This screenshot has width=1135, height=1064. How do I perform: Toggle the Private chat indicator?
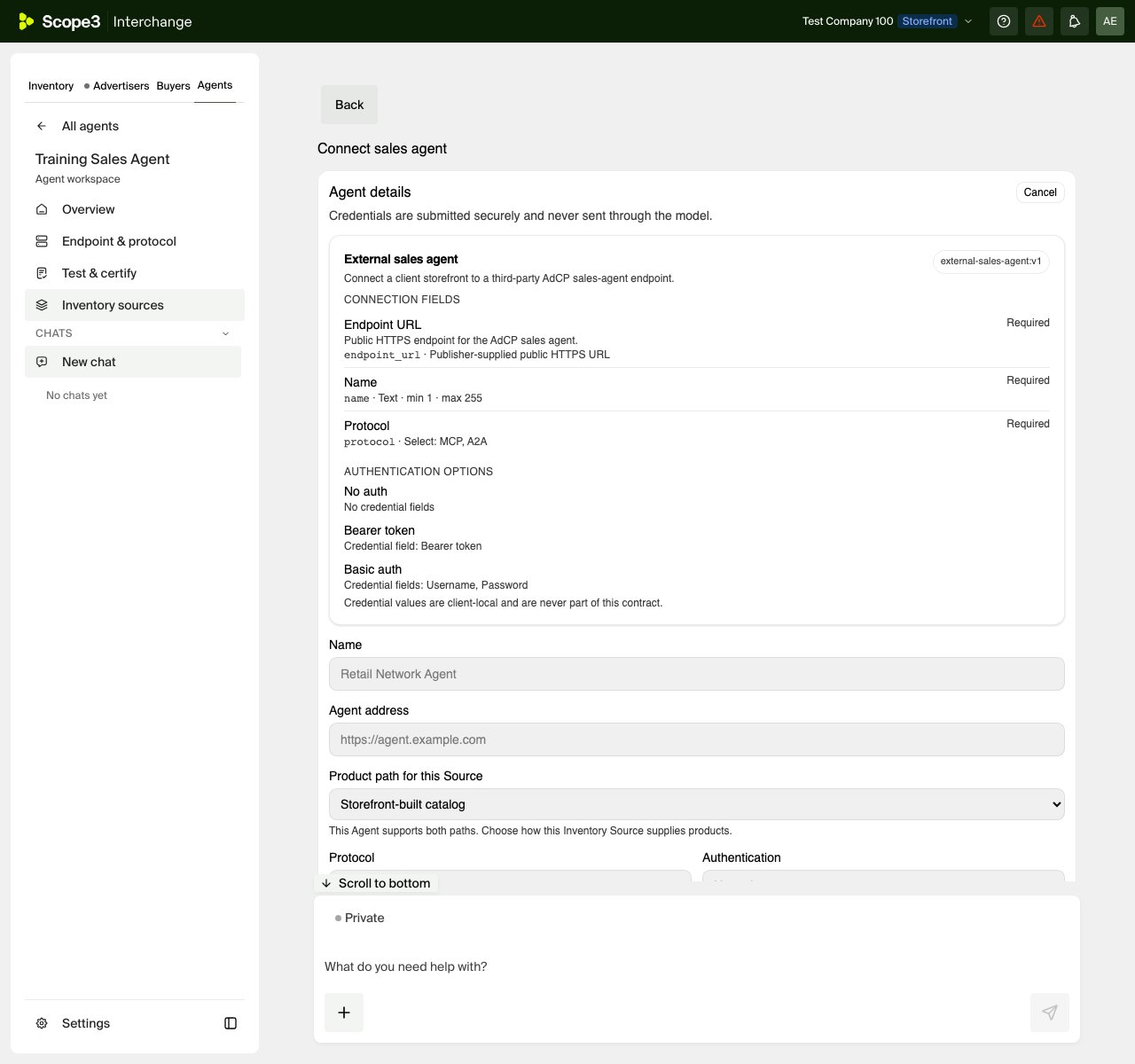(360, 918)
